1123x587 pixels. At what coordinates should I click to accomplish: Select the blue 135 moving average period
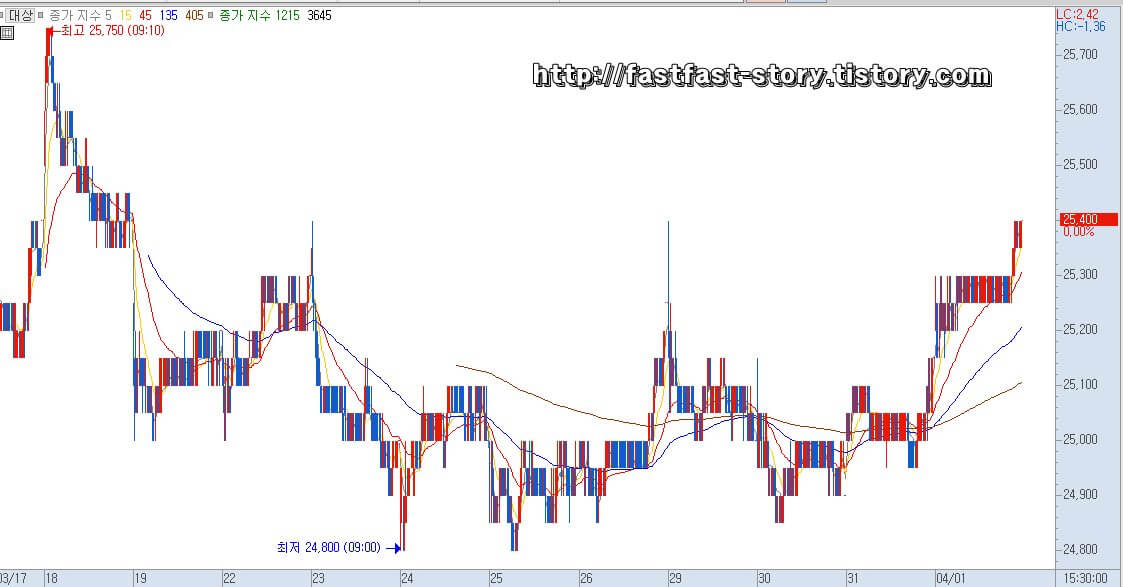[x=168, y=15]
